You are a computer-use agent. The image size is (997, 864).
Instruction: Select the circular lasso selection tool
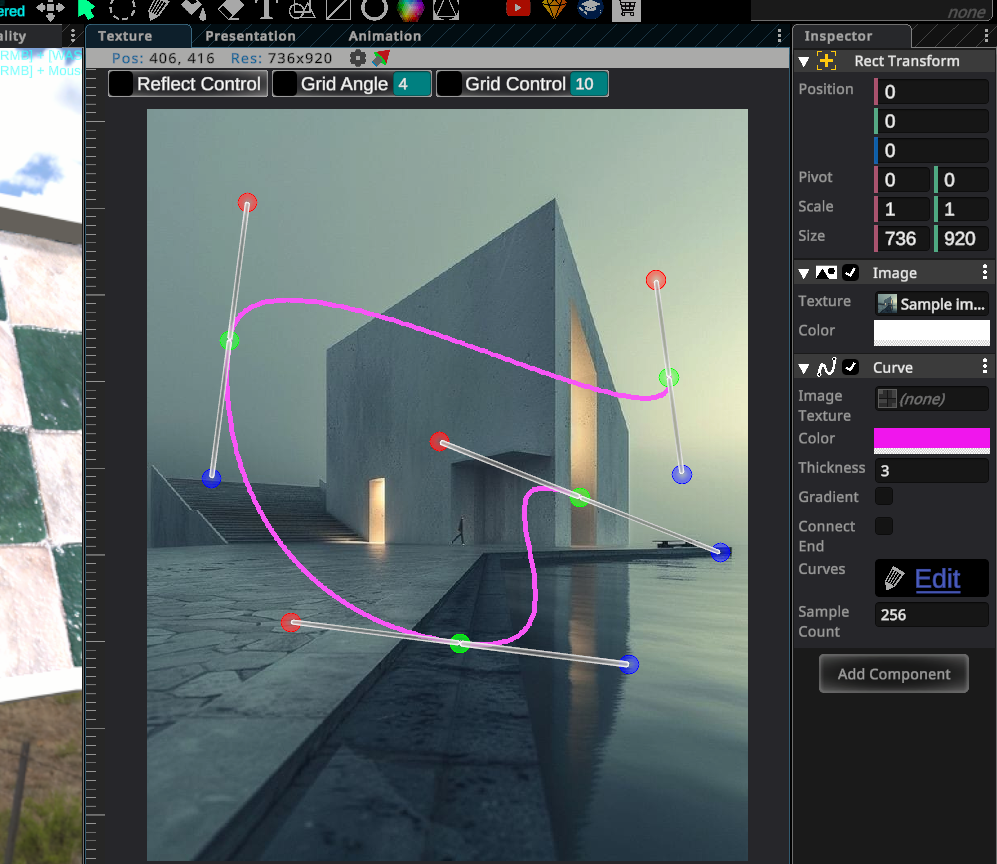pyautogui.click(x=122, y=9)
